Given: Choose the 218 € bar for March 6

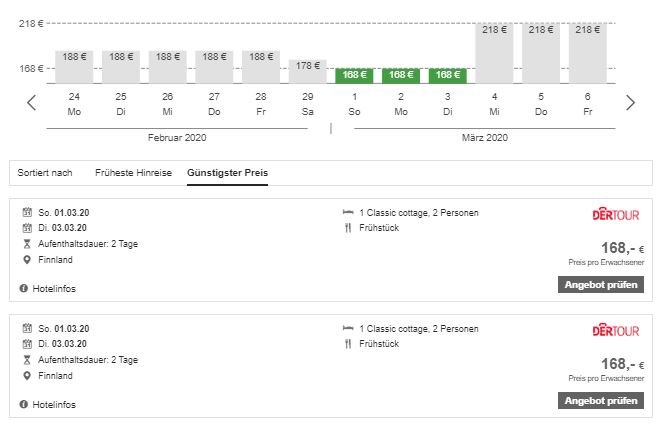Looking at the screenshot, I should pos(587,53).
